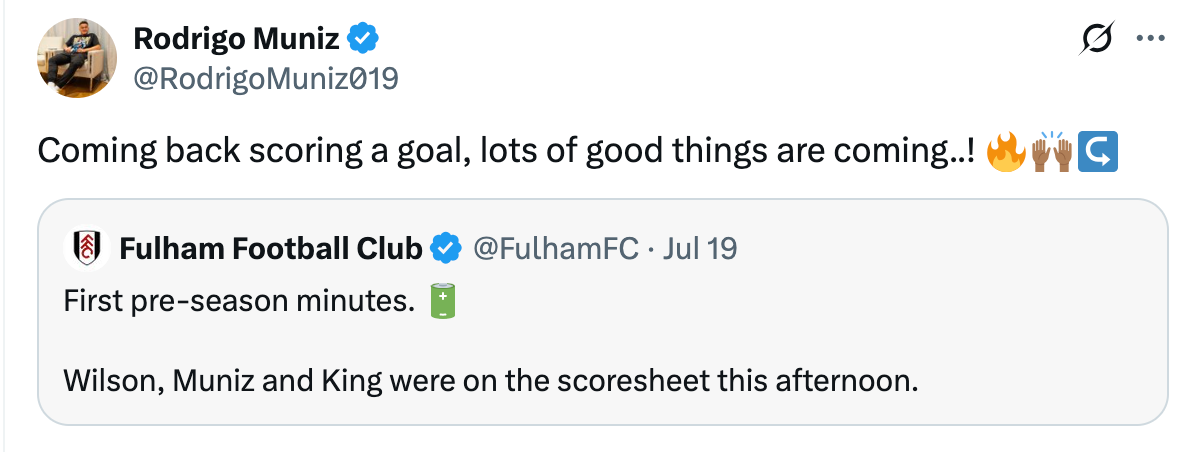Viewport: 1192px width, 452px height.
Task: Open the @RodrigoMuniz019 handle link
Action: pos(265,78)
